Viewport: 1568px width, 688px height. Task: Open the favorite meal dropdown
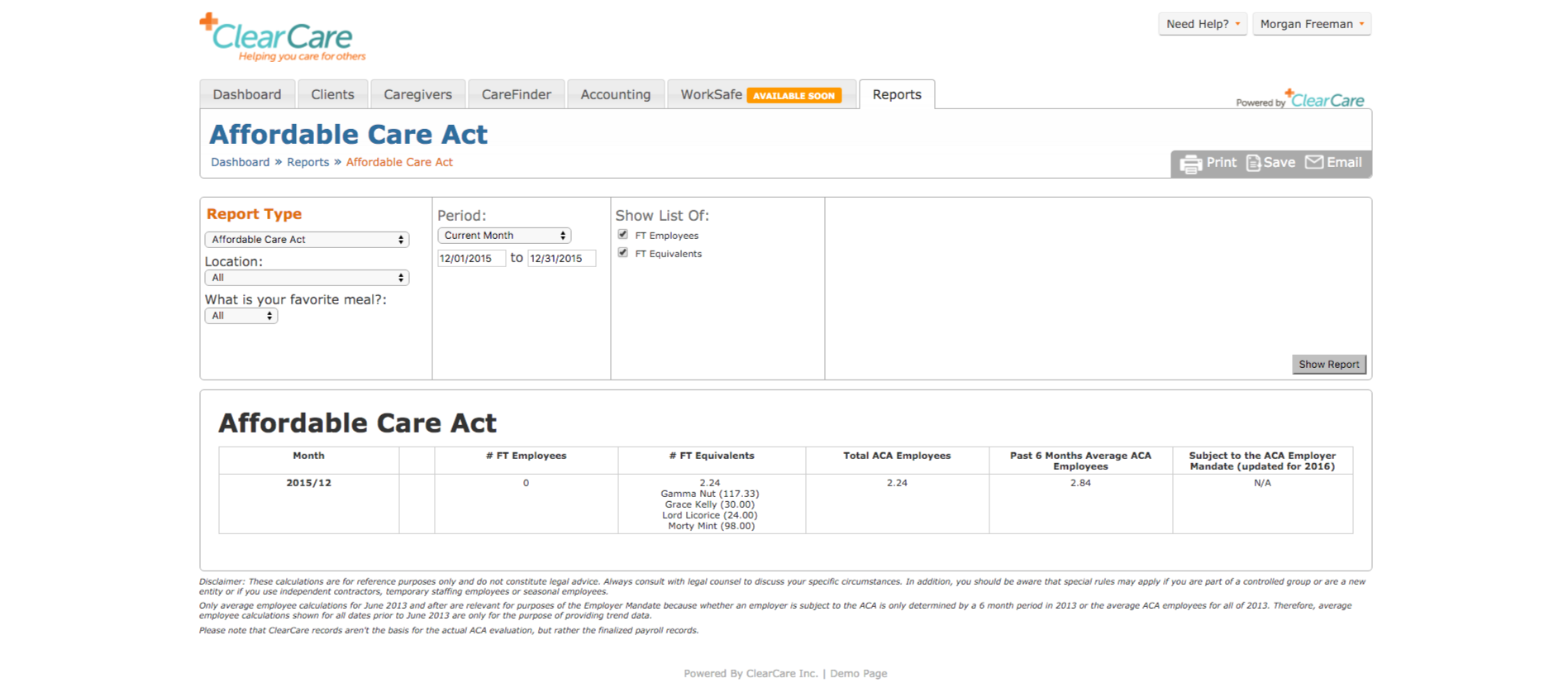[241, 316]
